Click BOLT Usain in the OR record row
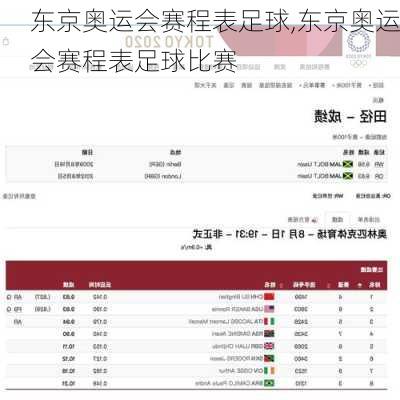Viewport: 400px width, 400px height. pos(313,176)
